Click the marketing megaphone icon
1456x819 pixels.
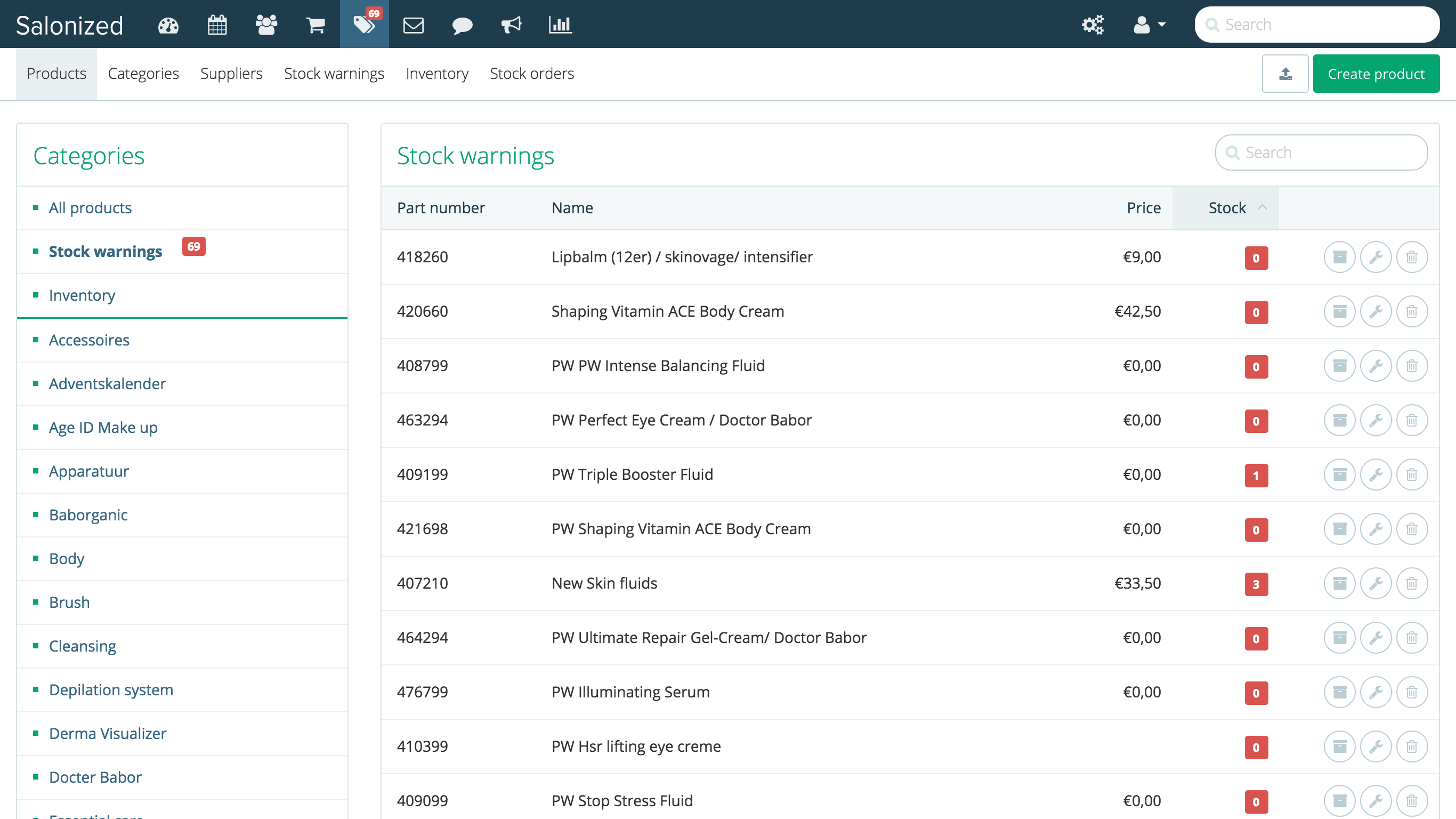coord(511,25)
